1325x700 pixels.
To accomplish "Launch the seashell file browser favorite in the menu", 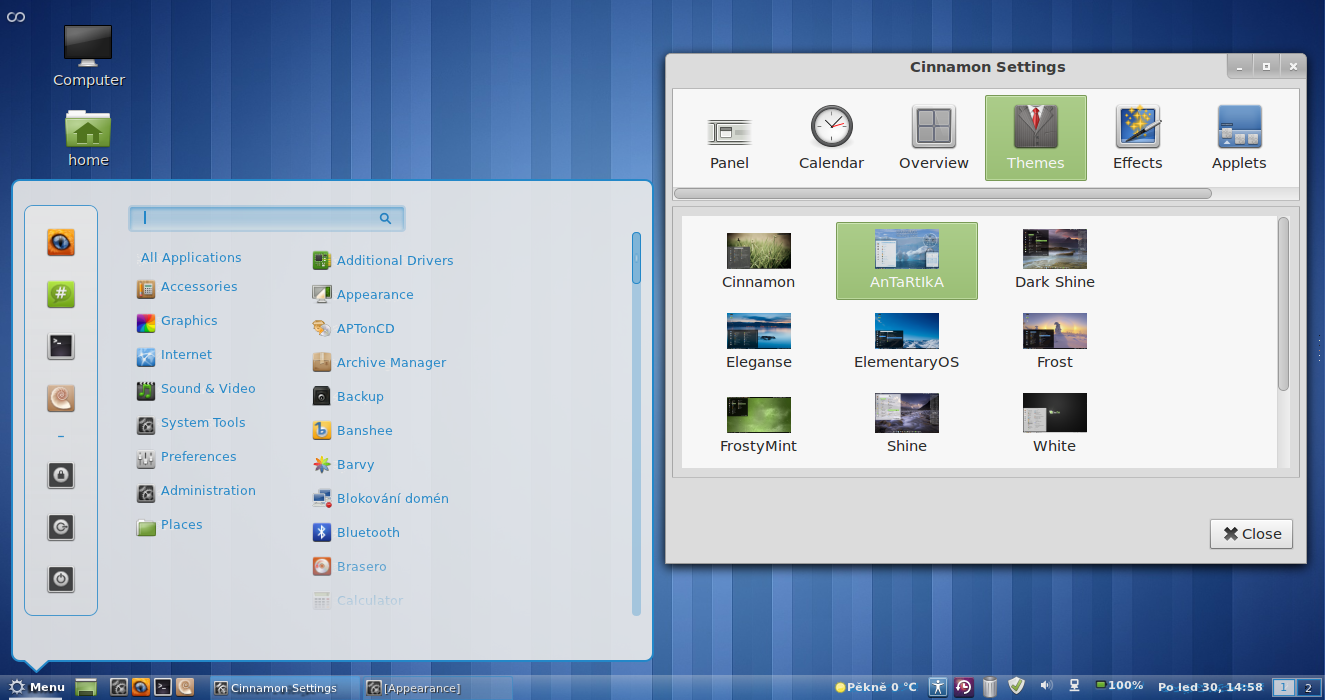I will click(x=61, y=399).
